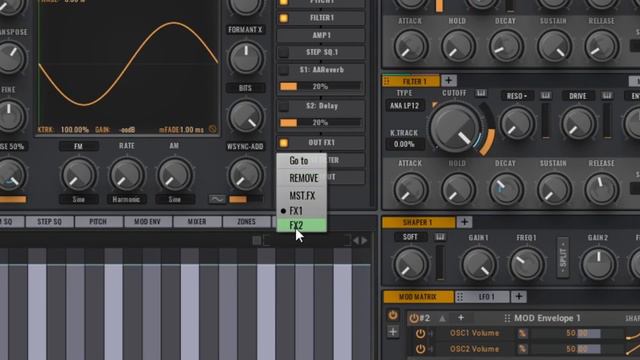This screenshot has width=640, height=360.
Task: Add a new slot below the mod matrix power icon
Action: coord(393,332)
